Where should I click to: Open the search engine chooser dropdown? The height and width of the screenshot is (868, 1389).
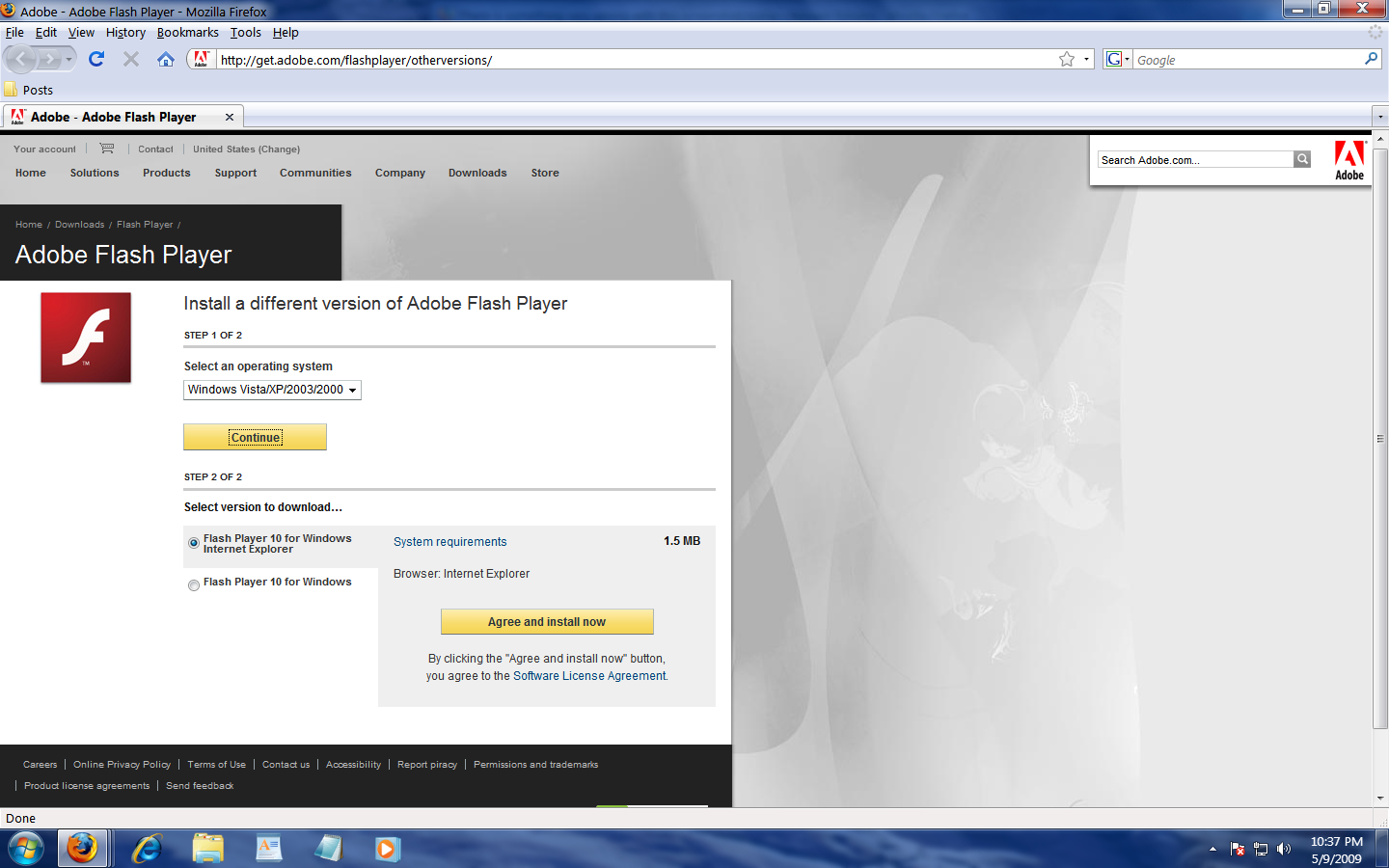[x=1128, y=60]
